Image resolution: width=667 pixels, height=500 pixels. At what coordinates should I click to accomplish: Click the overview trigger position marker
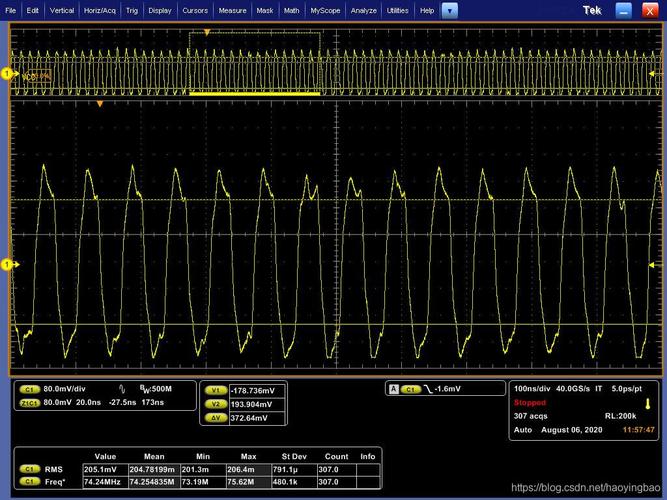point(207,32)
